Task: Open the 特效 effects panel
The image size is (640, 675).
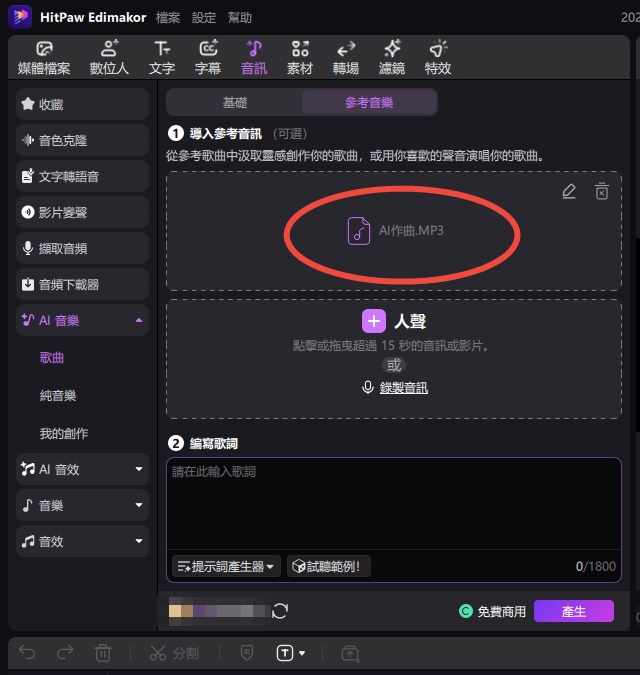Action: pyautogui.click(x=438, y=59)
